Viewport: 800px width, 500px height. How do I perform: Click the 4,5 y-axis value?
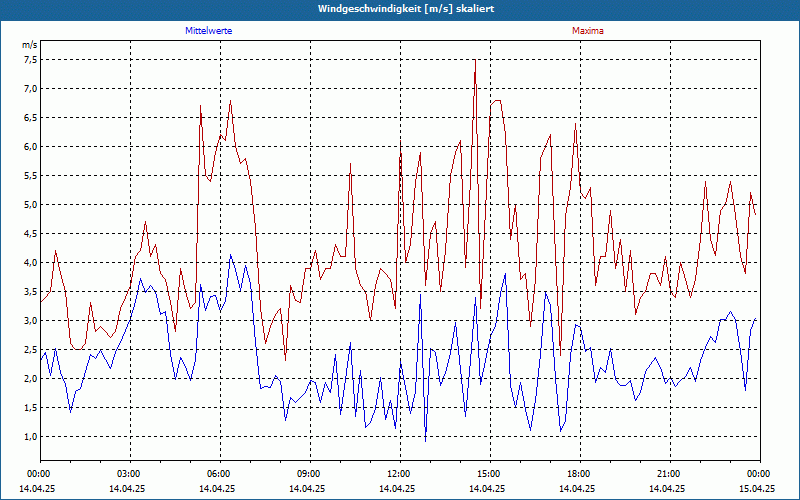pos(31,234)
